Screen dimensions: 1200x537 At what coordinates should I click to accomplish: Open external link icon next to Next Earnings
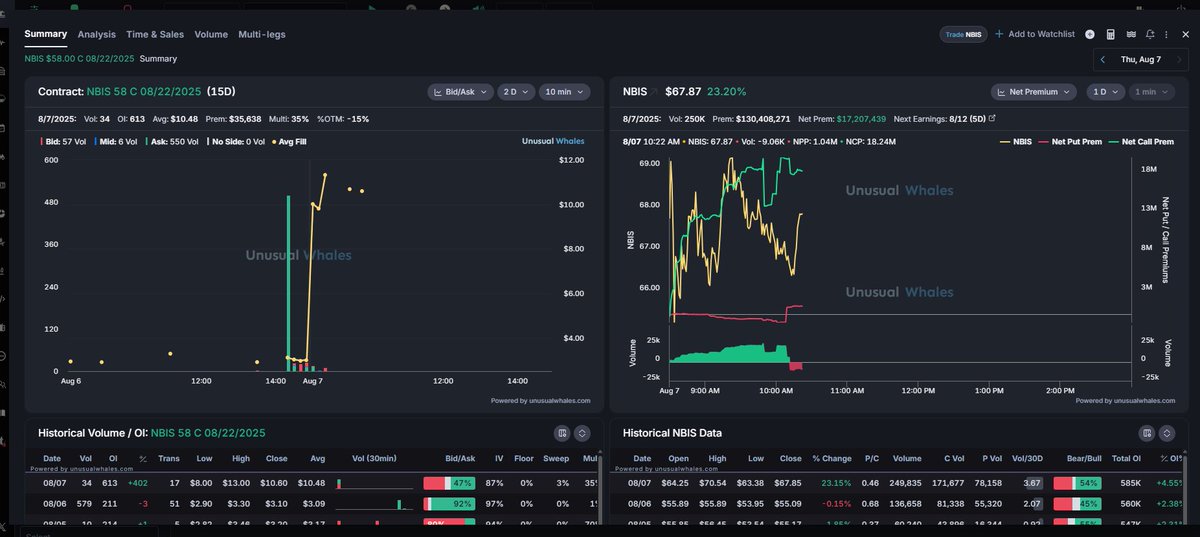[992, 118]
